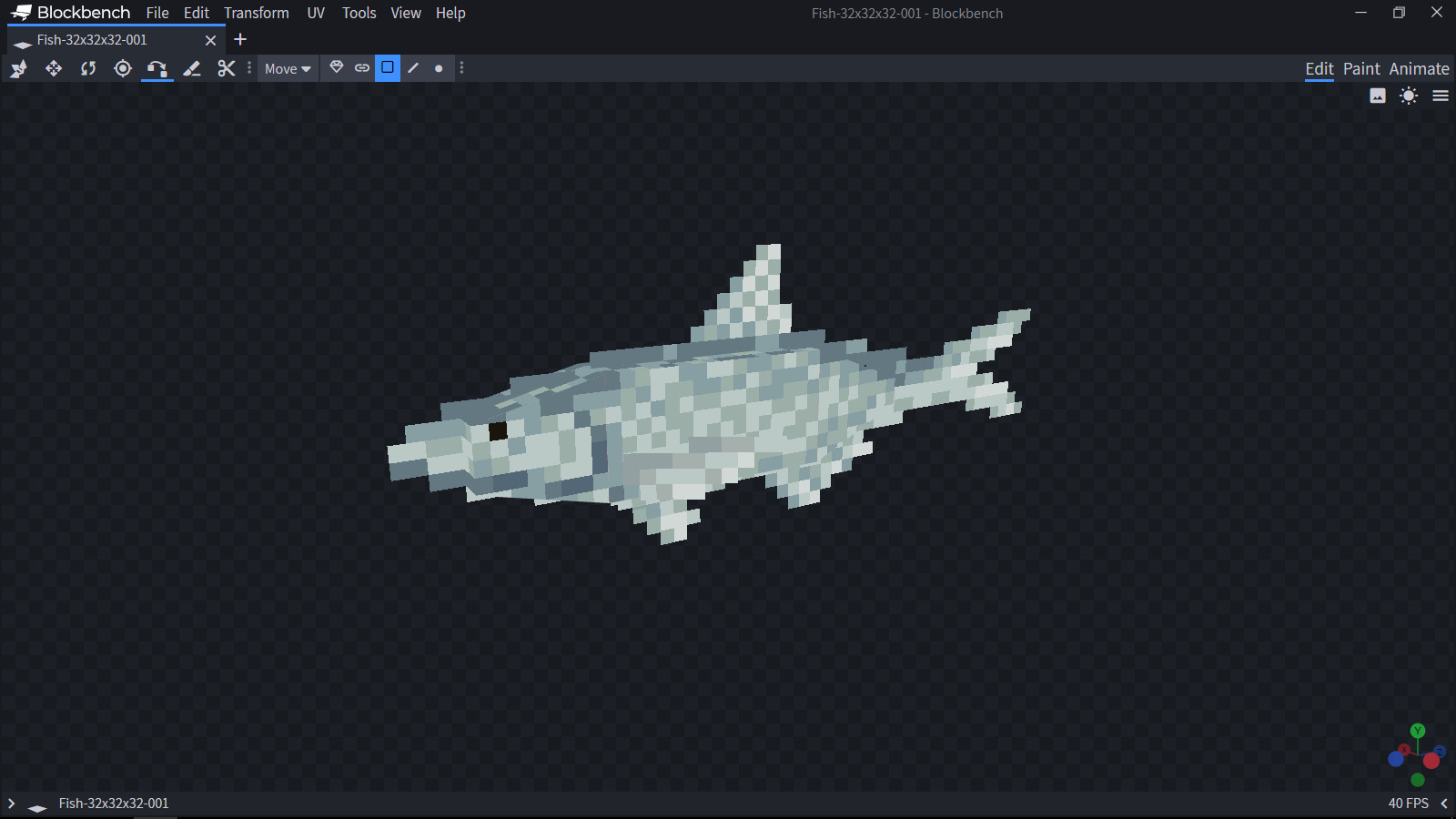1456x819 pixels.
Task: Select the Seam tool (marker icon)
Action: [x=192, y=68]
